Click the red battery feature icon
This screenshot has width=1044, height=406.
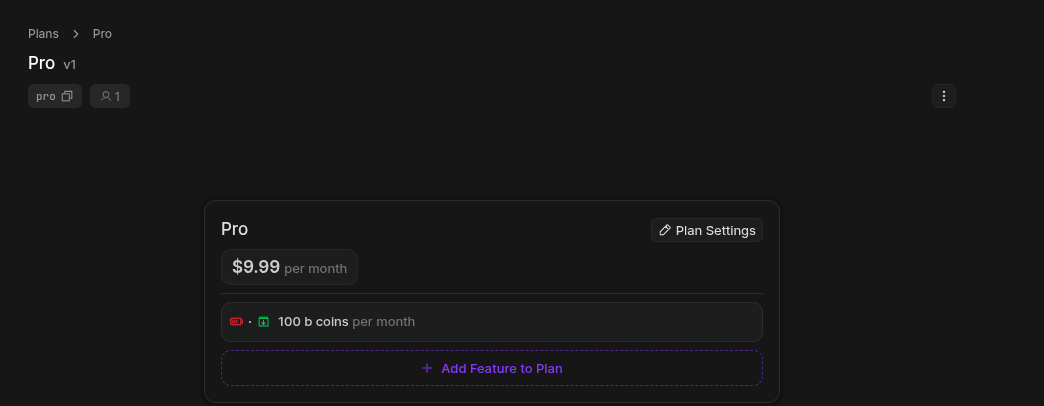coord(236,322)
